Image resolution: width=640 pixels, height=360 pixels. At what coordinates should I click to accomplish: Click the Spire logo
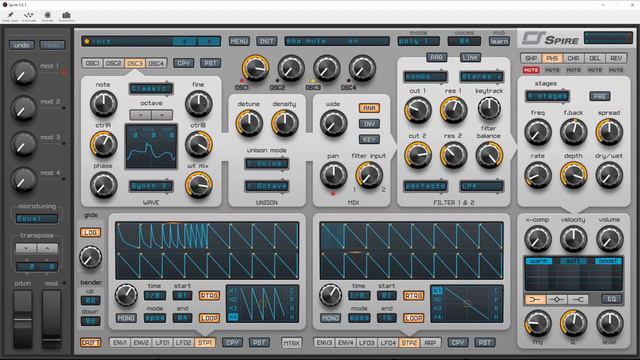551,39
